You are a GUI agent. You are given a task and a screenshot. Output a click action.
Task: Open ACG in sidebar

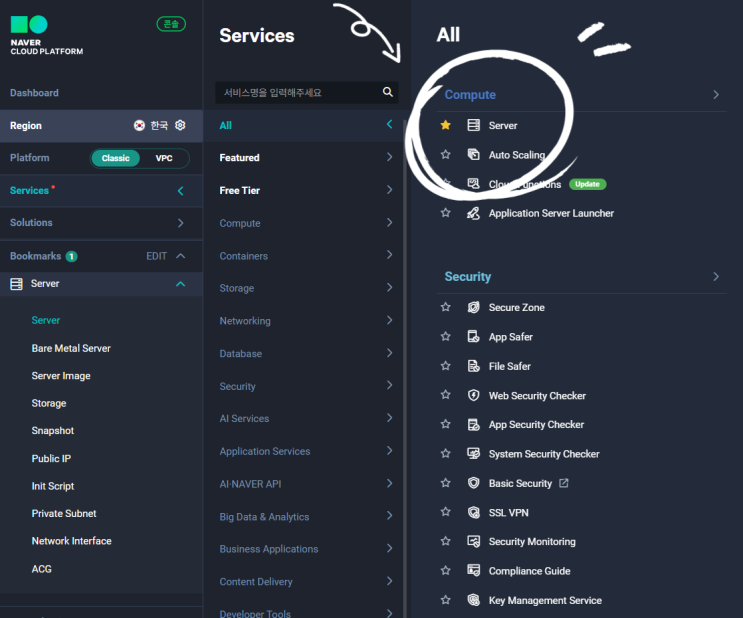point(42,569)
